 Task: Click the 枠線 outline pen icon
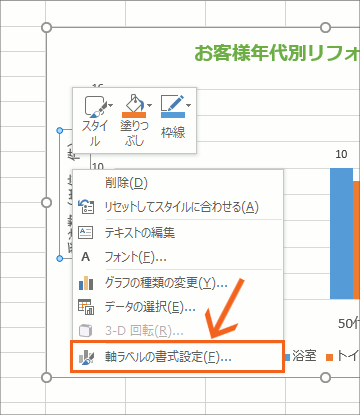click(x=173, y=106)
